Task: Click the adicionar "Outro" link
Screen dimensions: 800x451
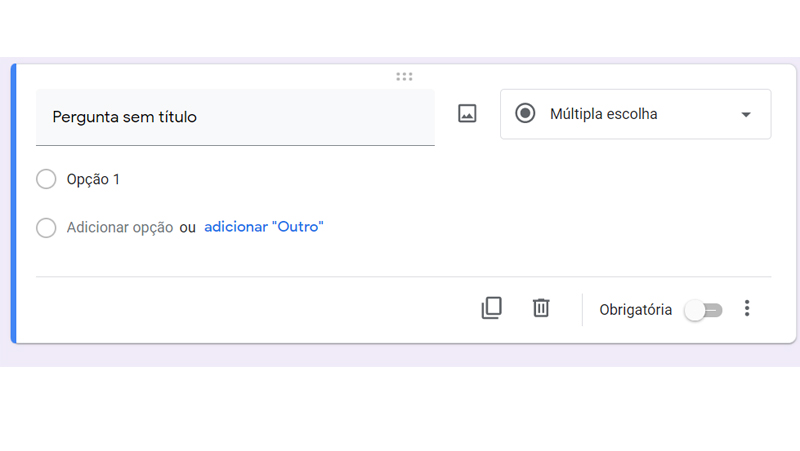Action: (264, 227)
